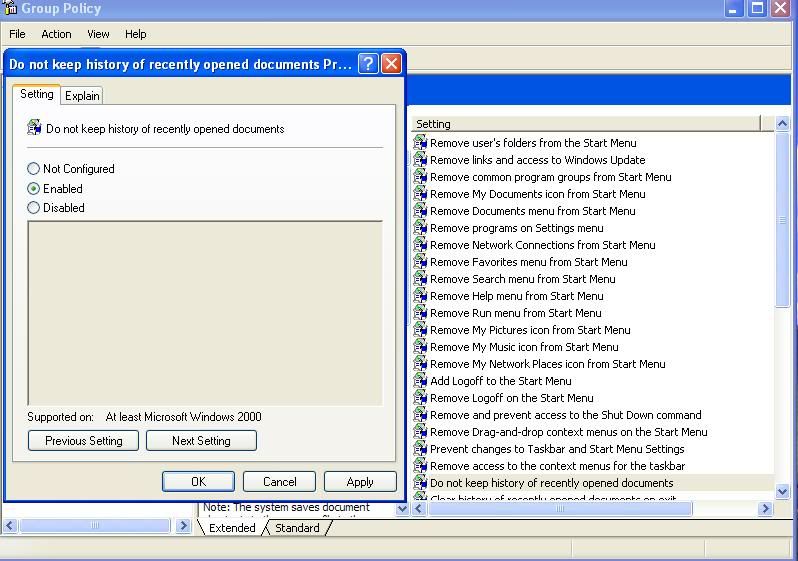798x561 pixels.
Task: Open the View menu
Action: click(98, 34)
